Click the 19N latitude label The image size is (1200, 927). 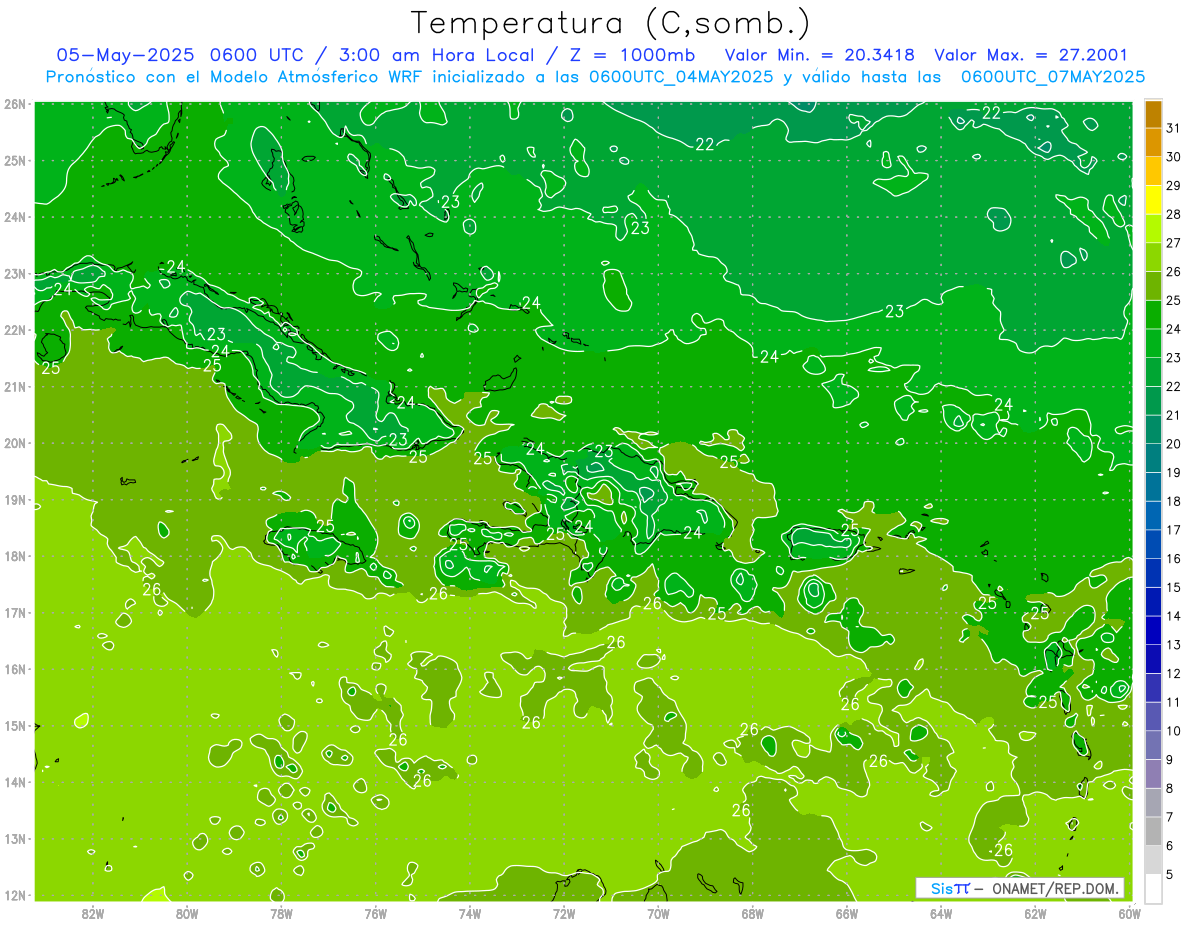(x=14, y=499)
